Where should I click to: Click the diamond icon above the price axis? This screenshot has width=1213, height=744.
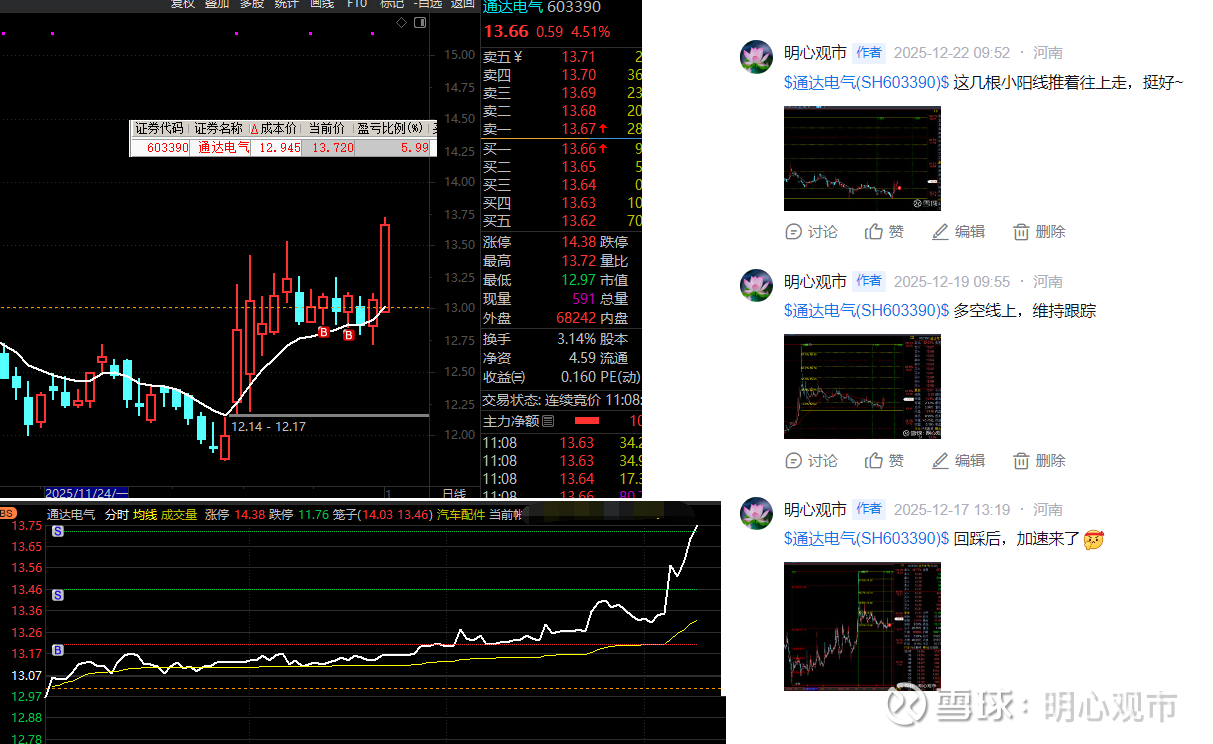pos(401,22)
